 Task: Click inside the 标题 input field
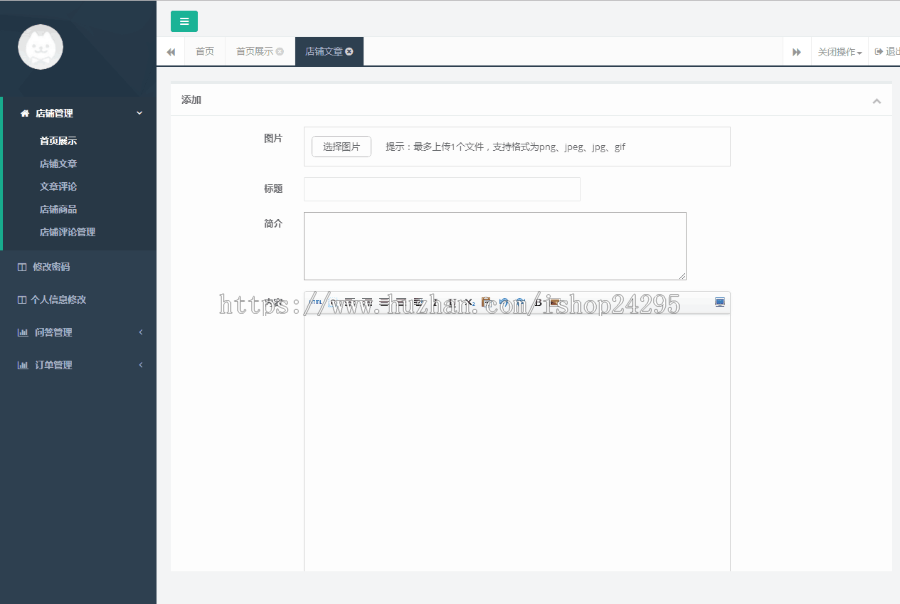440,189
